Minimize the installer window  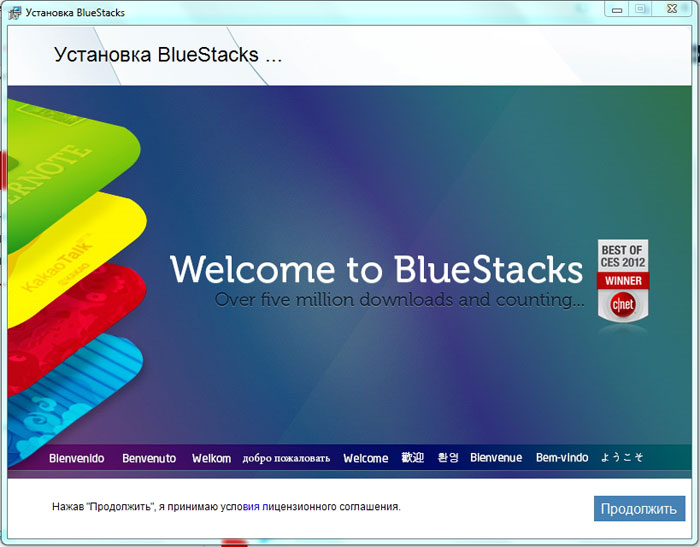(x=617, y=8)
